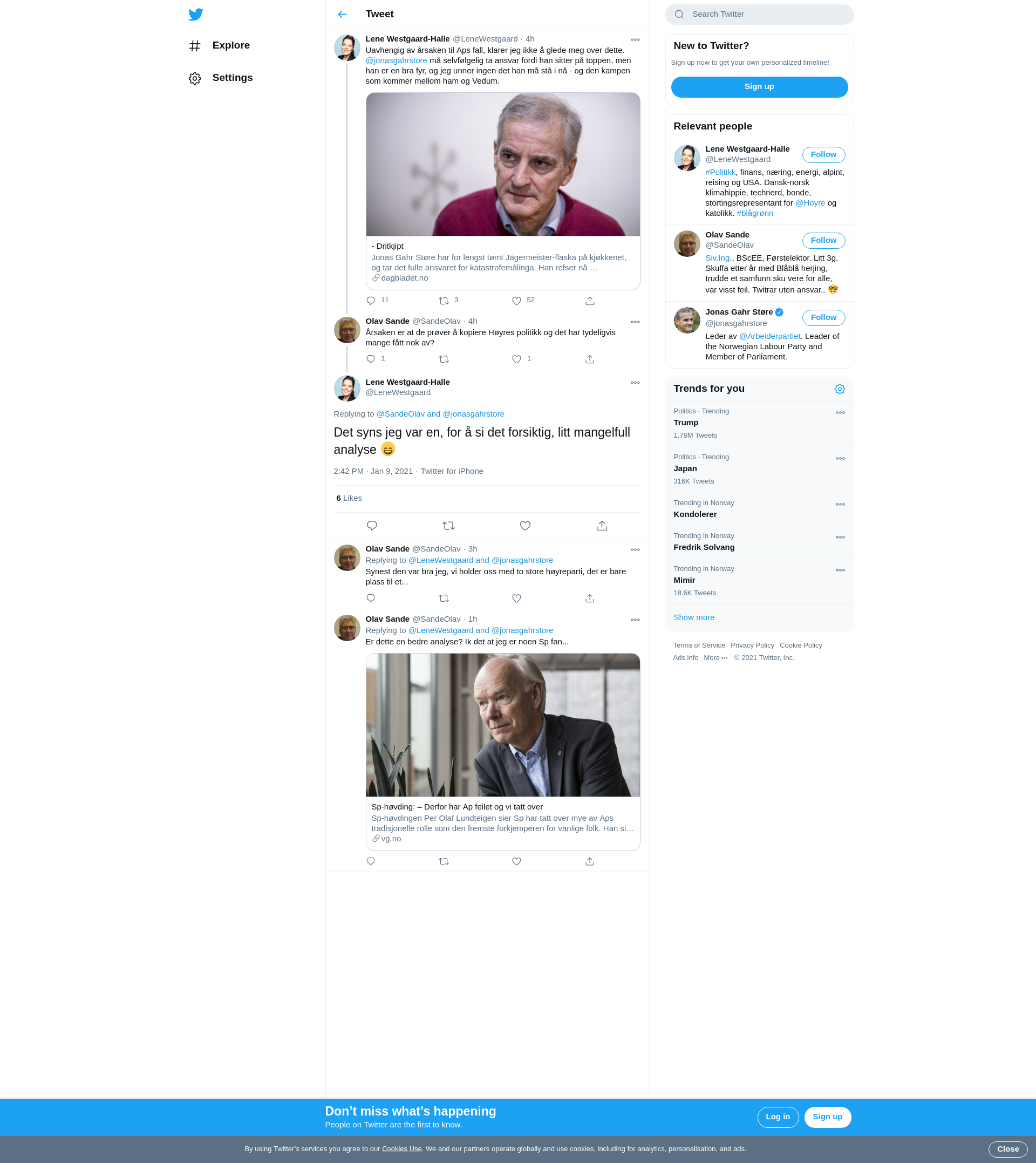This screenshot has width=1036, height=1163.
Task: Close the cookie notice
Action: (x=1007, y=1150)
